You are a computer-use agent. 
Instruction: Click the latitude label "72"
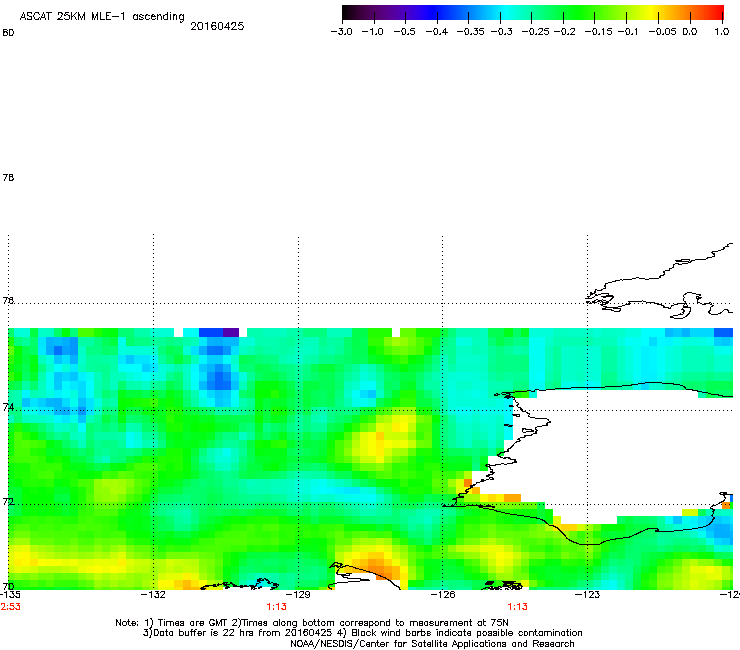[8, 502]
